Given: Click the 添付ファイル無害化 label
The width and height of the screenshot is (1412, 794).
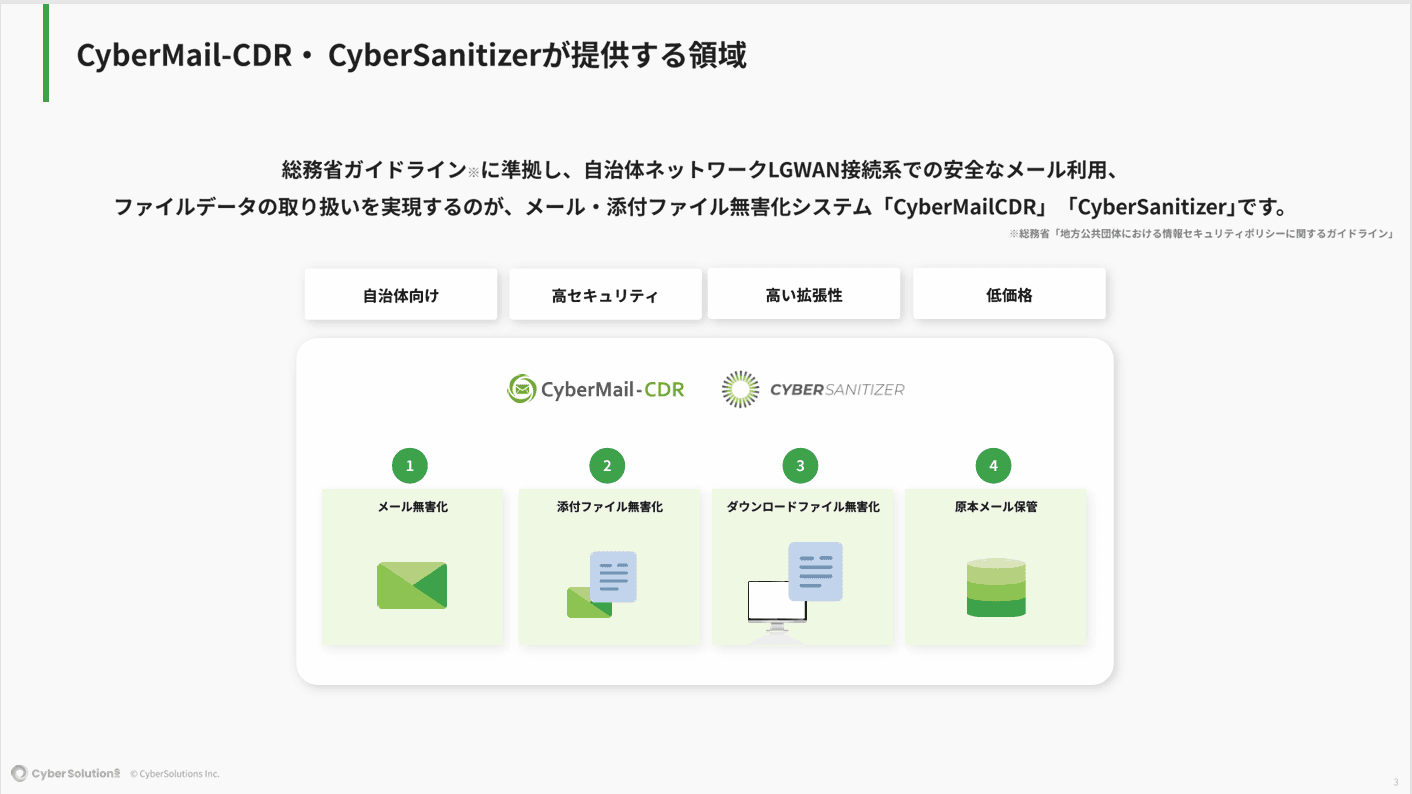Looking at the screenshot, I should 610,507.
